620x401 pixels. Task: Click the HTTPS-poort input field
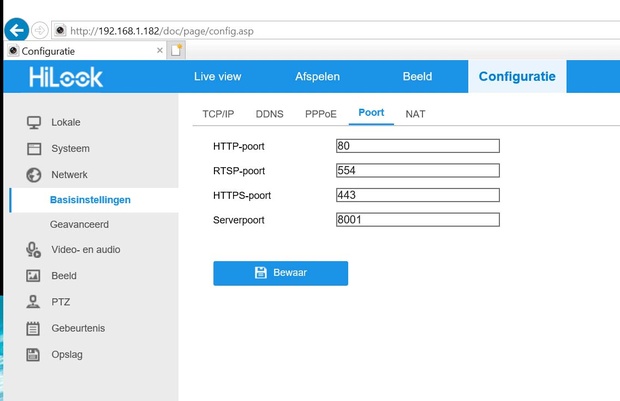(x=418, y=195)
